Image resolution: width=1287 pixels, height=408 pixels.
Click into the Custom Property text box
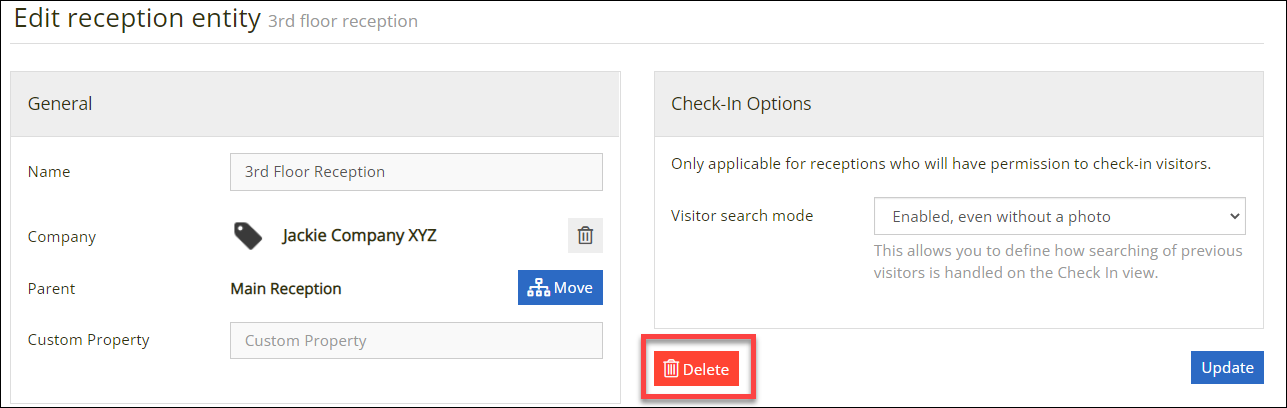(416, 340)
